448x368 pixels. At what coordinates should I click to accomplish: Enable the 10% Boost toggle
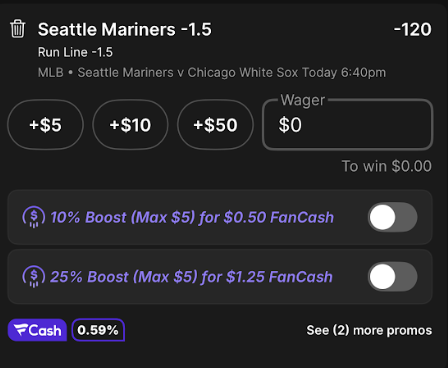tap(392, 217)
